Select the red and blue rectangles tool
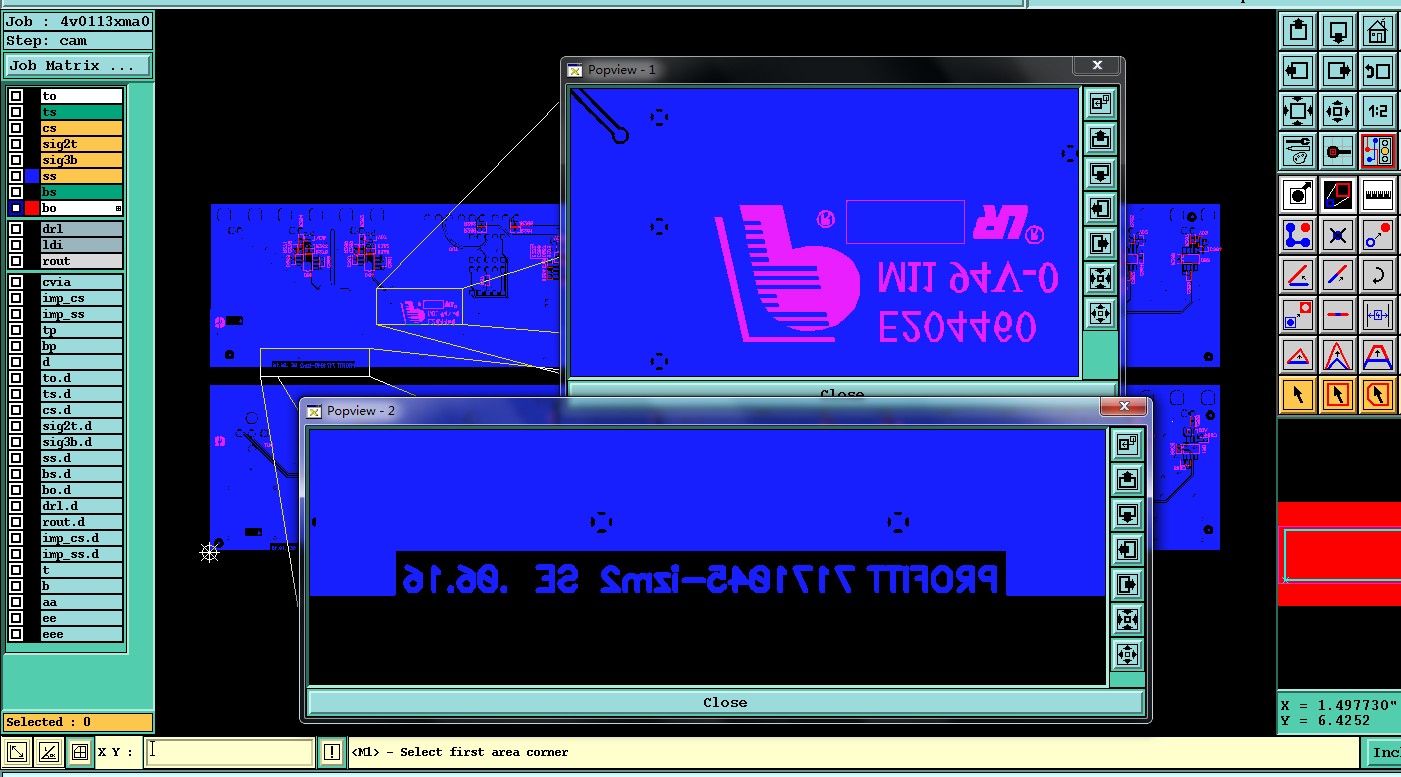The height and width of the screenshot is (777, 1401). coord(1338,194)
